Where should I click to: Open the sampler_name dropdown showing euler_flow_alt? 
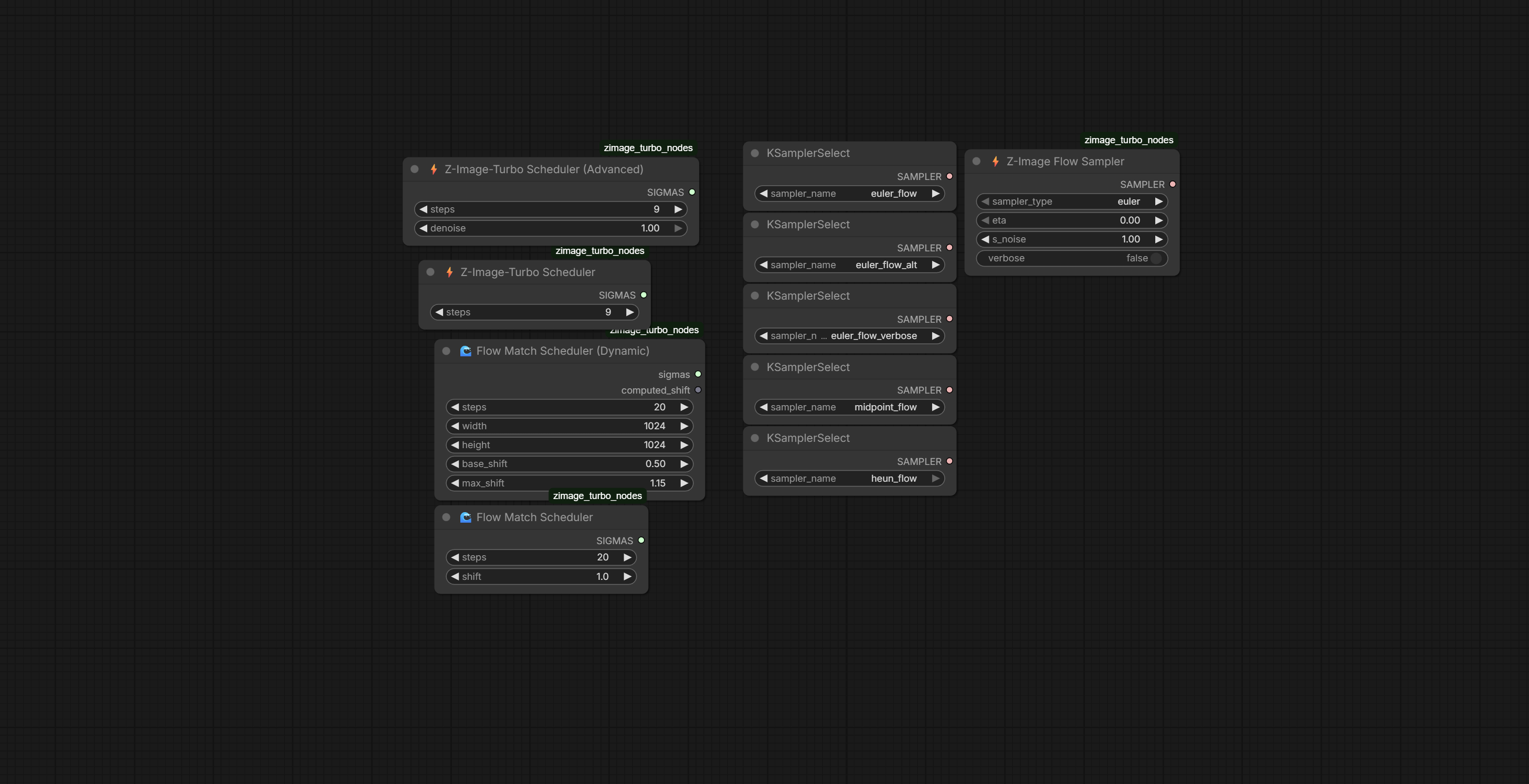849,264
